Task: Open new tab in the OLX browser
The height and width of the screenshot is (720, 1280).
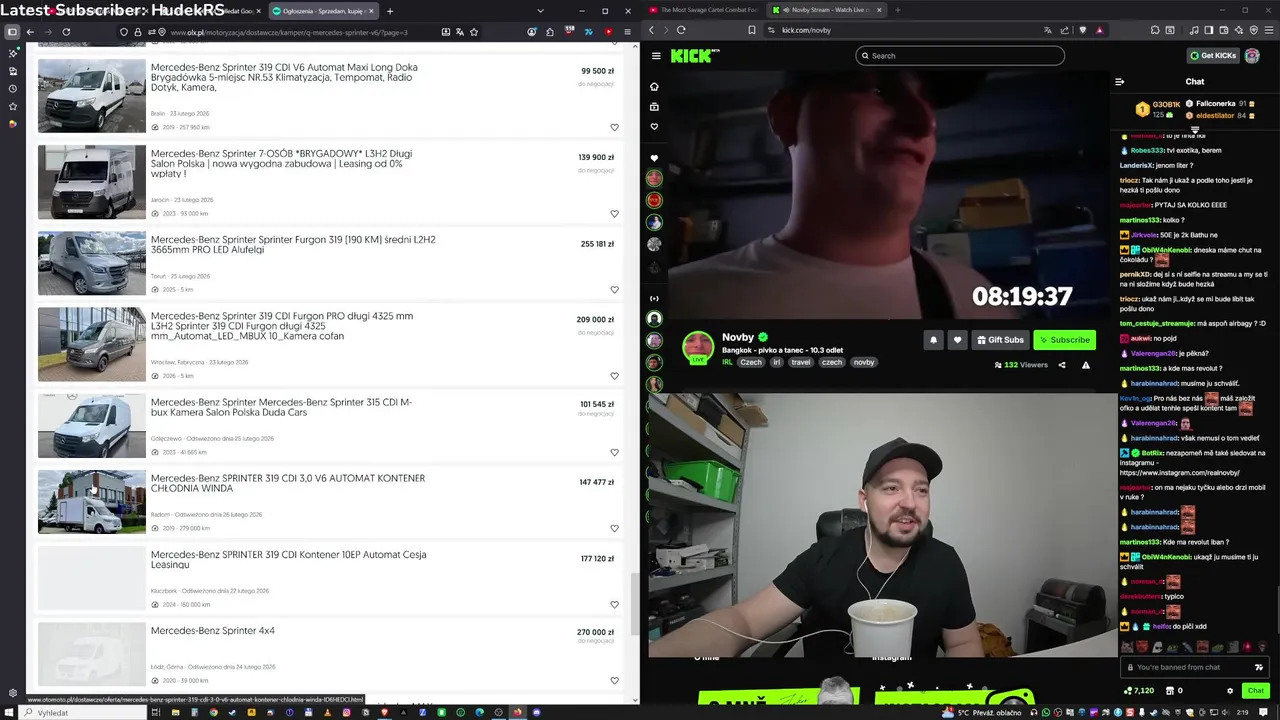Action: point(389,11)
